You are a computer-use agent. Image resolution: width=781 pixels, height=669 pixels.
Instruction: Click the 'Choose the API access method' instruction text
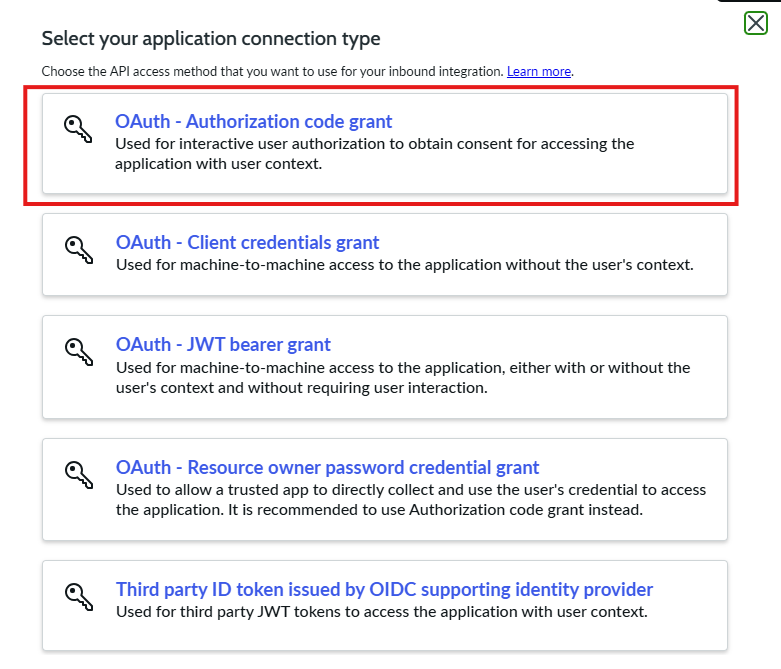273,72
